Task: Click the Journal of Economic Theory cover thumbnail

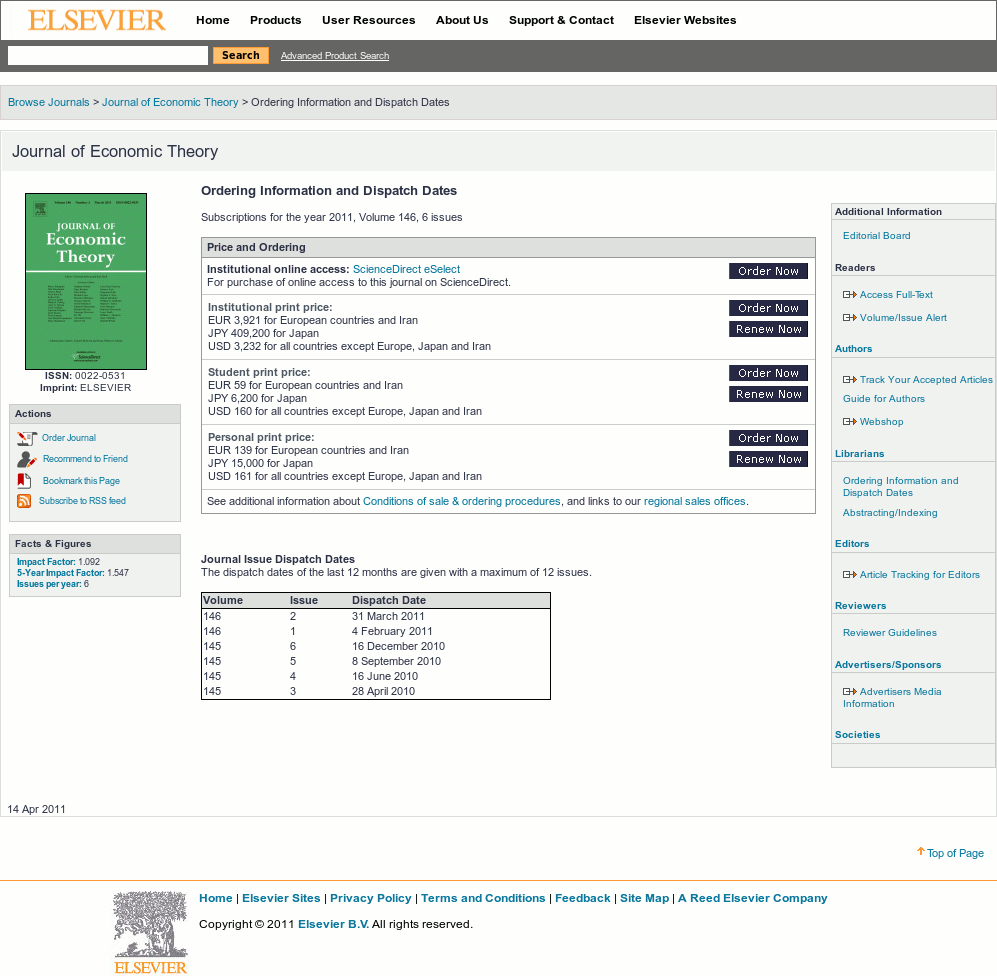Action: click(86, 281)
